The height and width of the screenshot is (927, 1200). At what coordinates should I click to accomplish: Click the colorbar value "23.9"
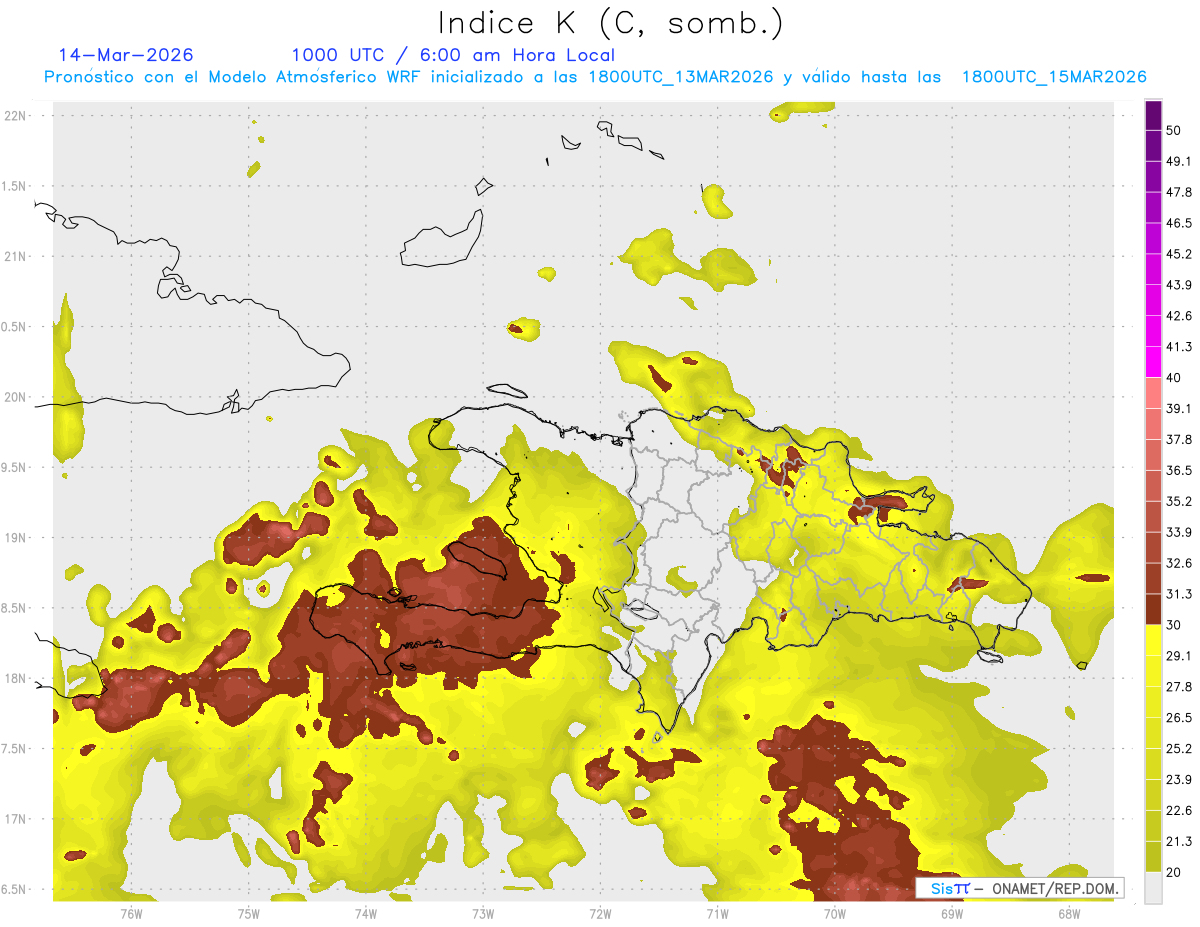pyautogui.click(x=1179, y=779)
